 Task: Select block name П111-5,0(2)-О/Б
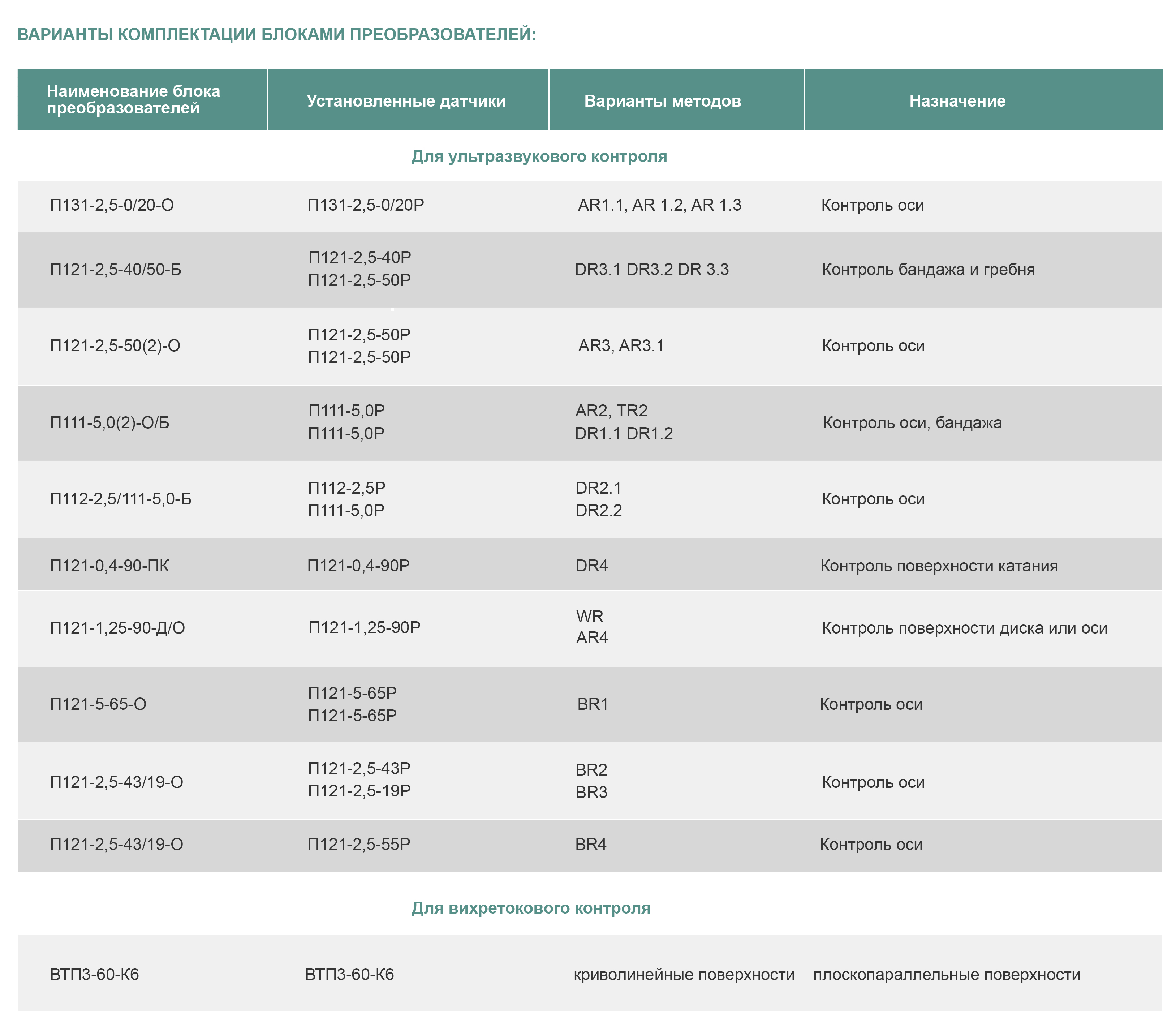tap(109, 422)
